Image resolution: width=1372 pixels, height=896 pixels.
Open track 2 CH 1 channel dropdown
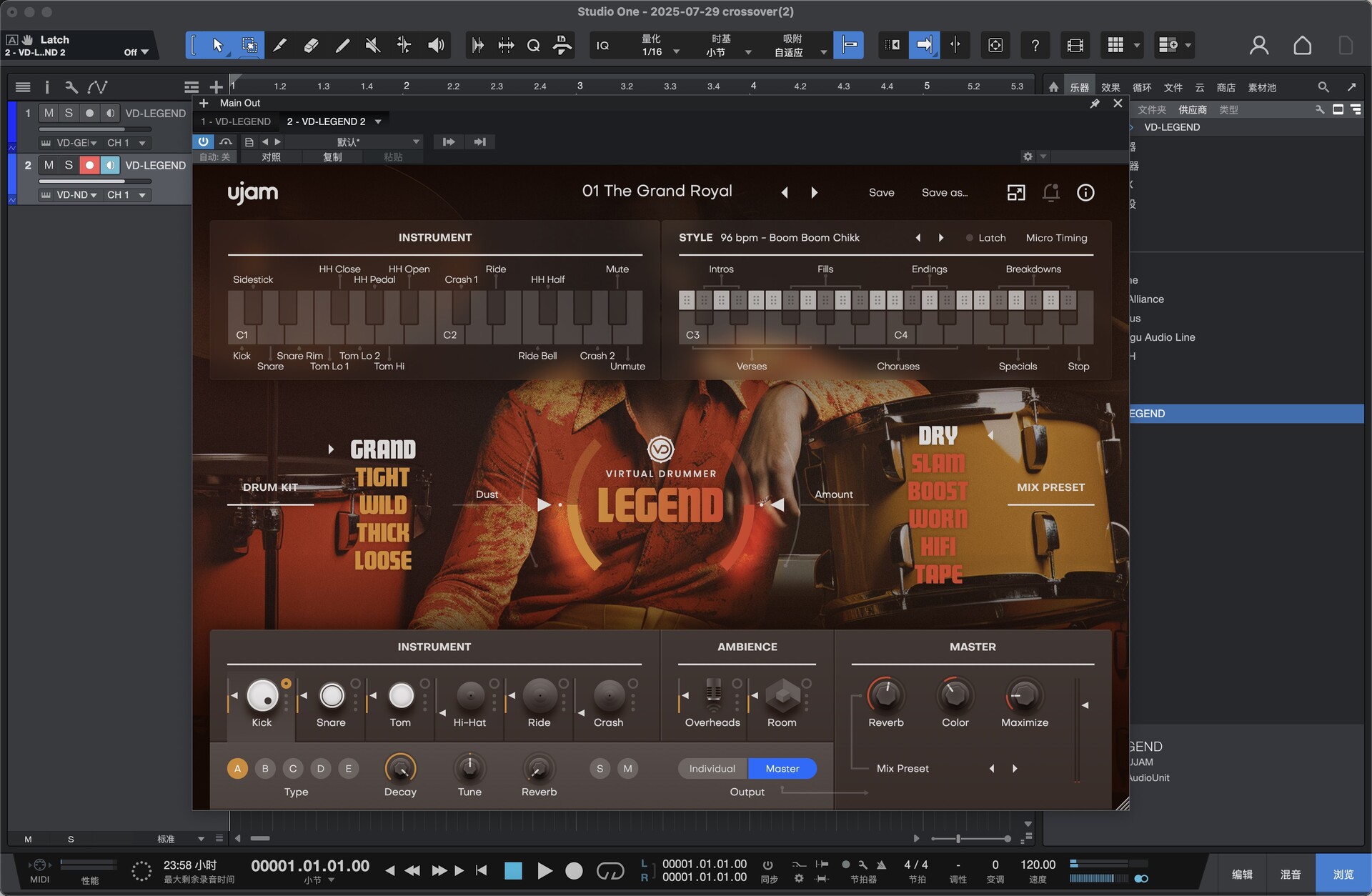[126, 195]
